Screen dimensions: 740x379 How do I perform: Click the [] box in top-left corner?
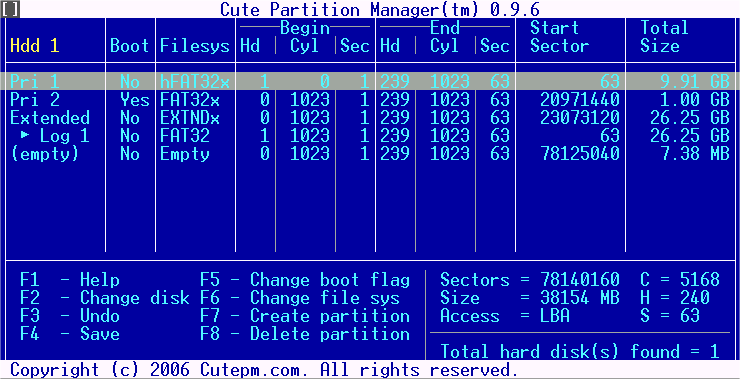(x=10, y=9)
